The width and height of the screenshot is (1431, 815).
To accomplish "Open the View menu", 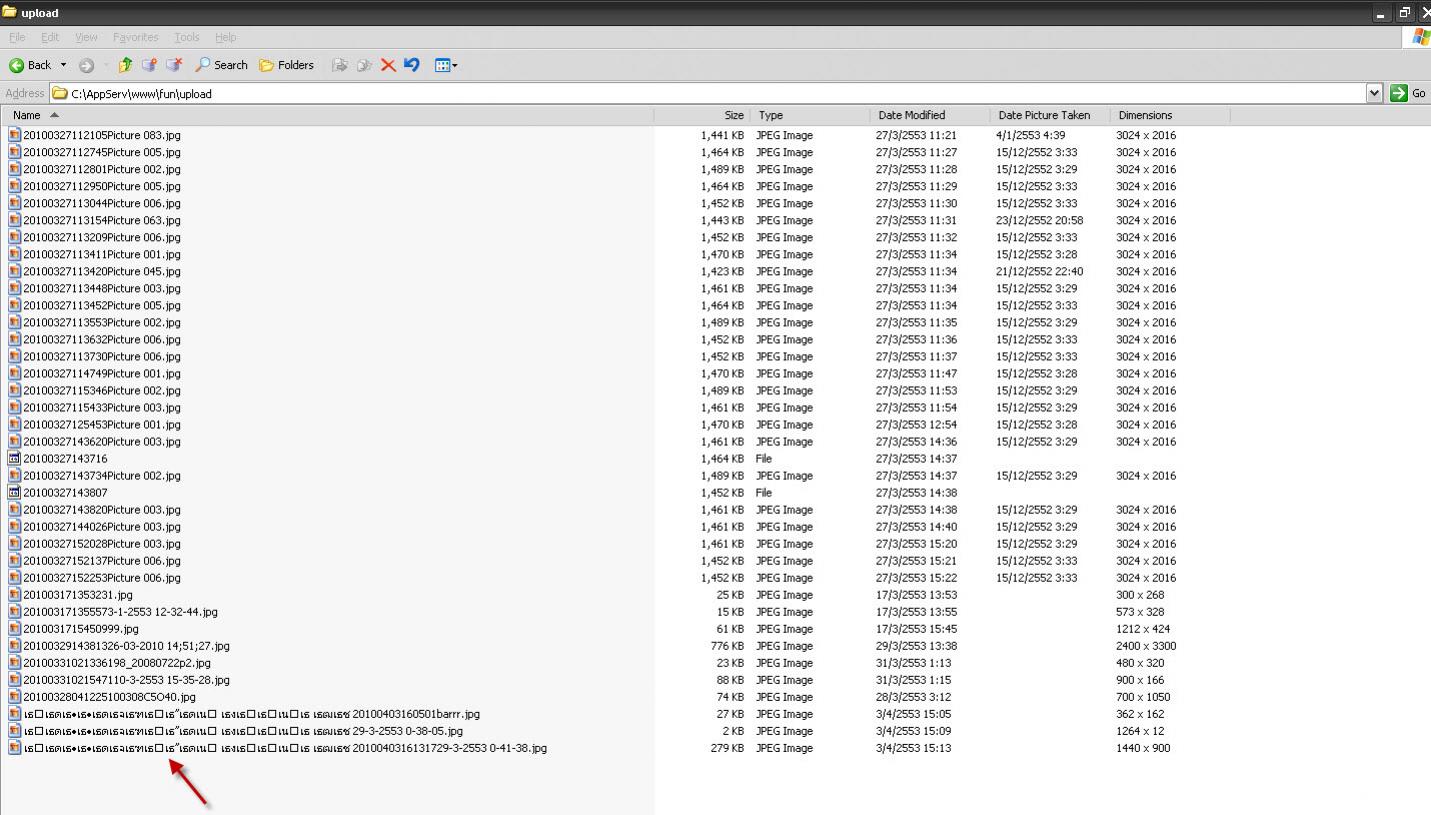I will click(86, 37).
